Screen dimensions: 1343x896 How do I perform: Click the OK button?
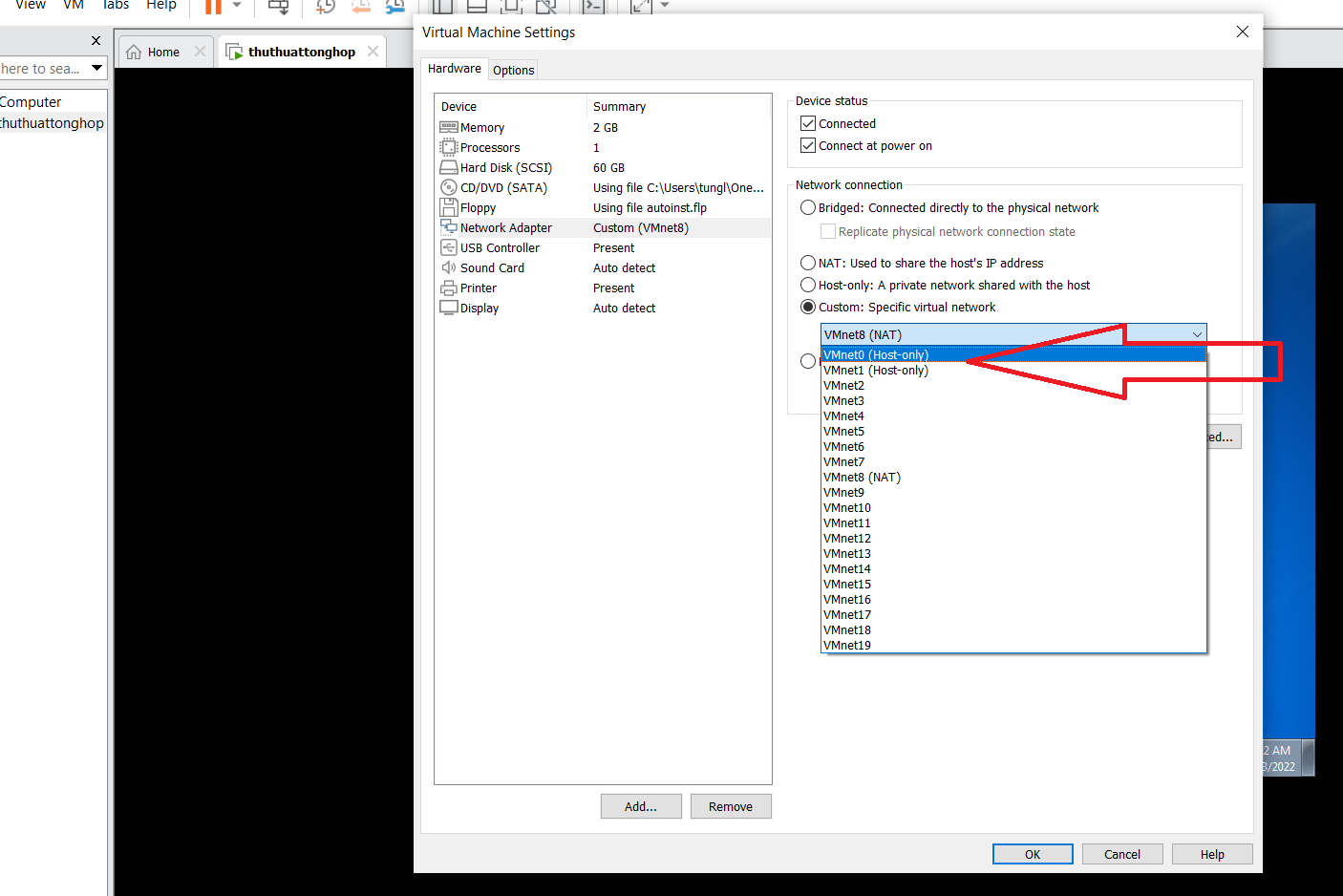[x=1033, y=854]
